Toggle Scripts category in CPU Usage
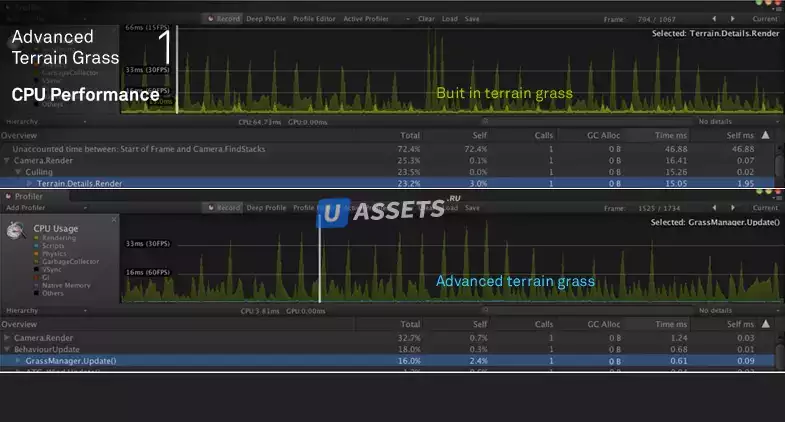Screen dimensions: 785x422 pyautogui.click(x=49, y=246)
